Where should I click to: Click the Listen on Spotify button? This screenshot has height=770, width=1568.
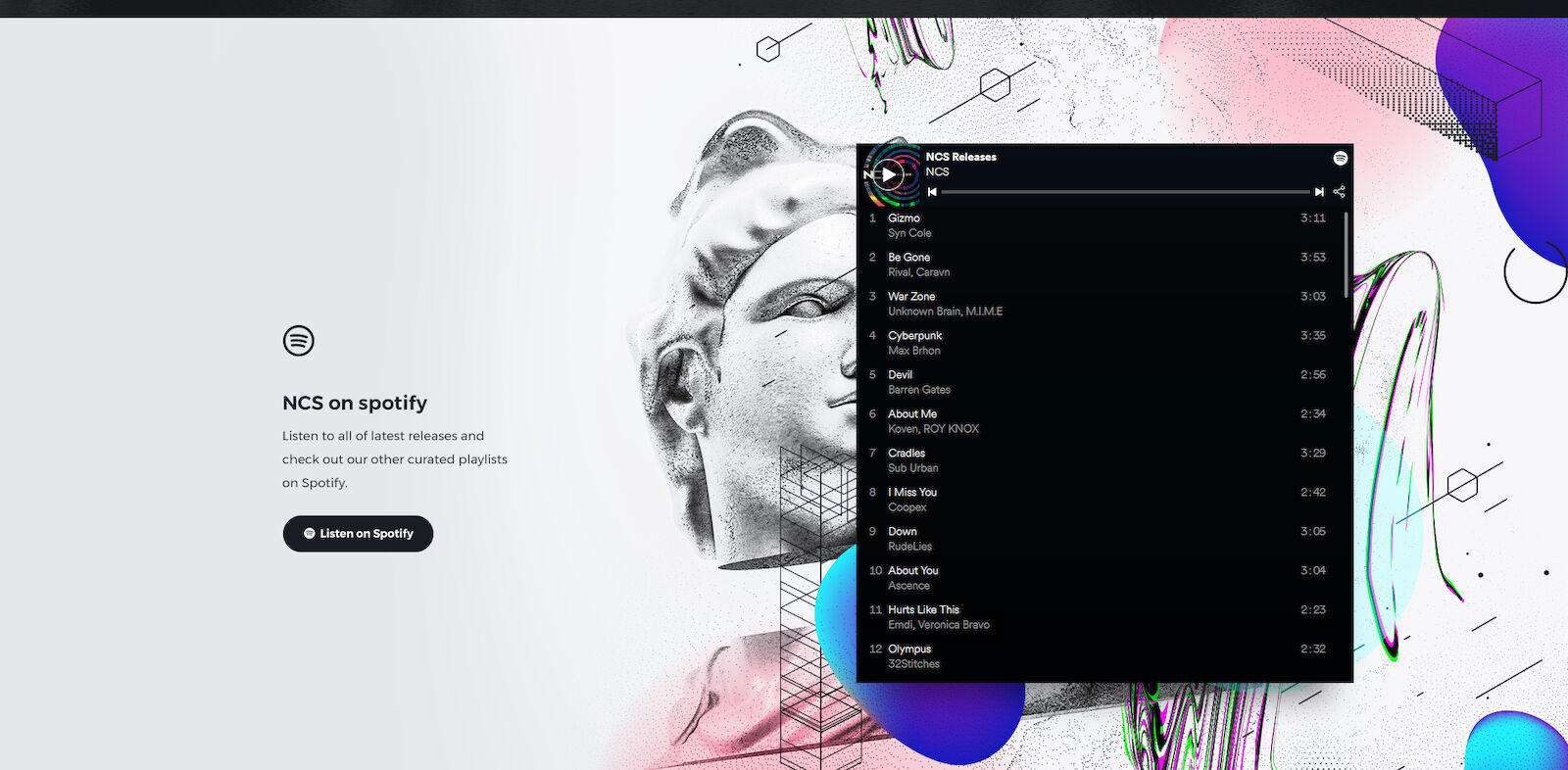tap(358, 534)
